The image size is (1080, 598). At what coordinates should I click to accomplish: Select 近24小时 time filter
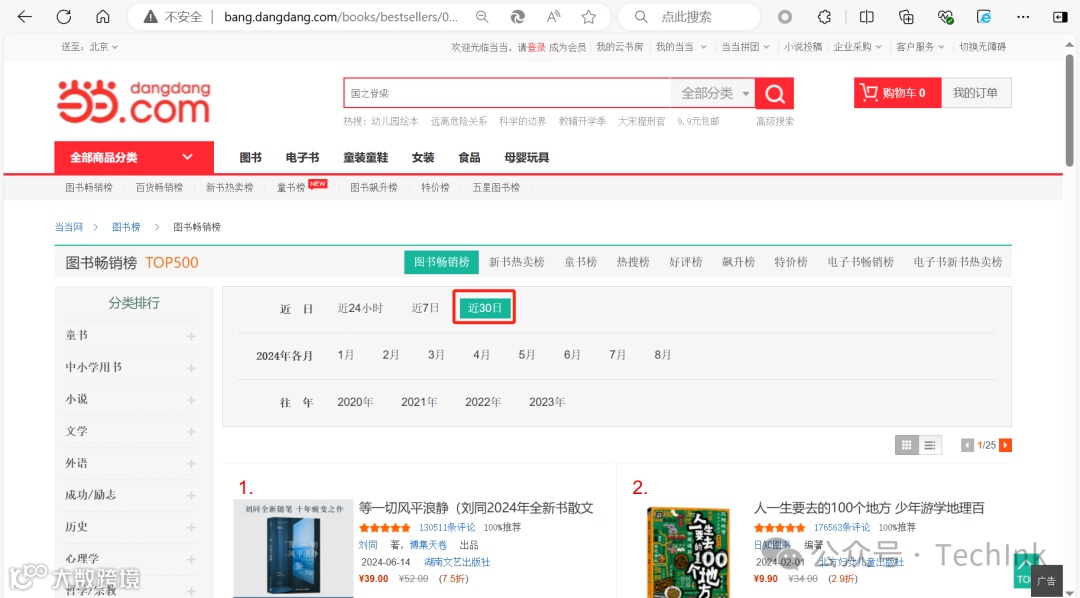(360, 308)
